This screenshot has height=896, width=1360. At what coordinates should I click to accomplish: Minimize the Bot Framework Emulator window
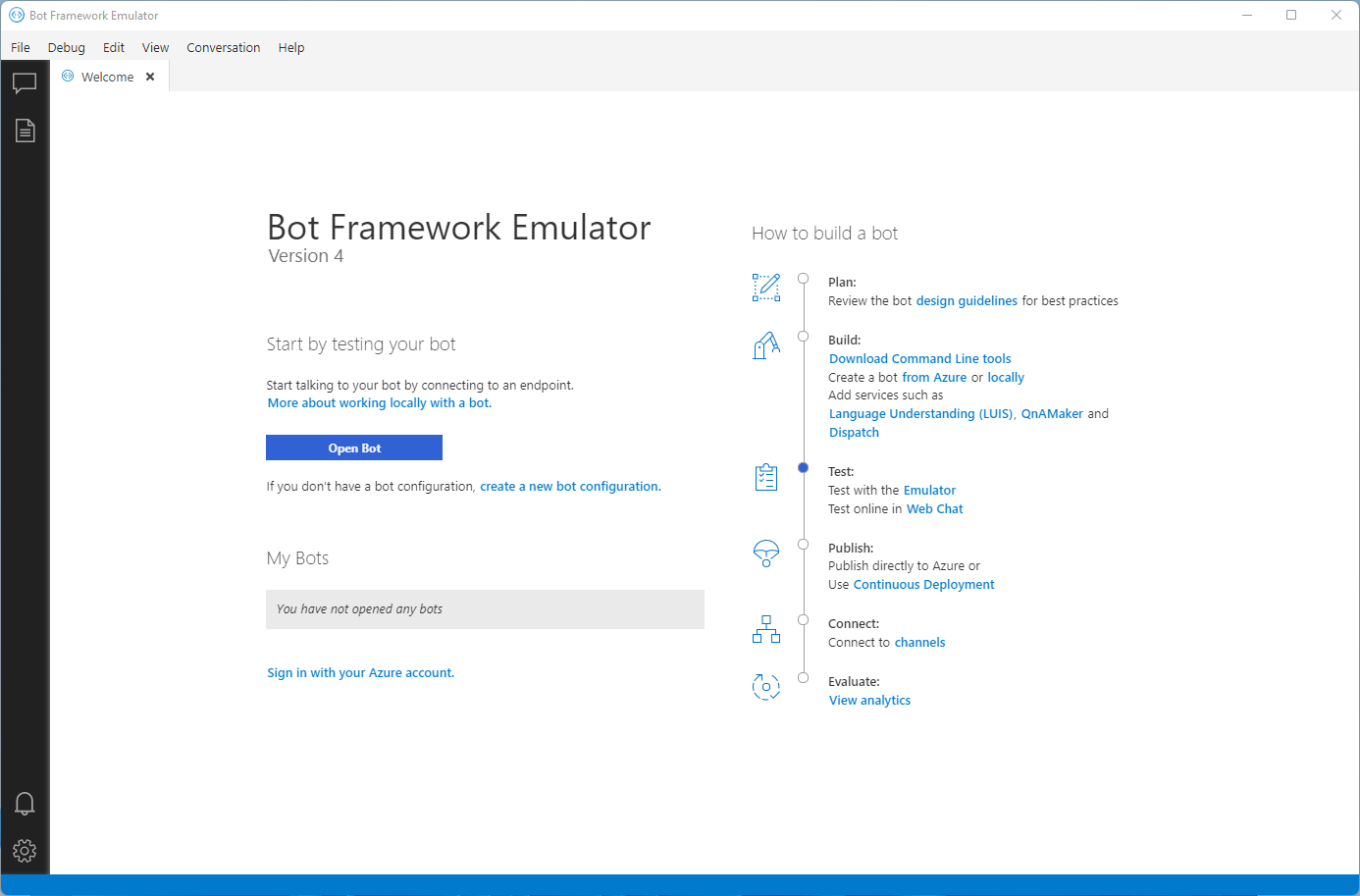click(x=1247, y=15)
